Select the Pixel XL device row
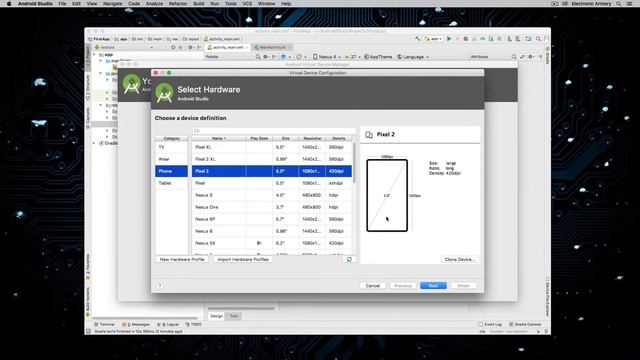The width and height of the screenshot is (640, 360). point(272,147)
